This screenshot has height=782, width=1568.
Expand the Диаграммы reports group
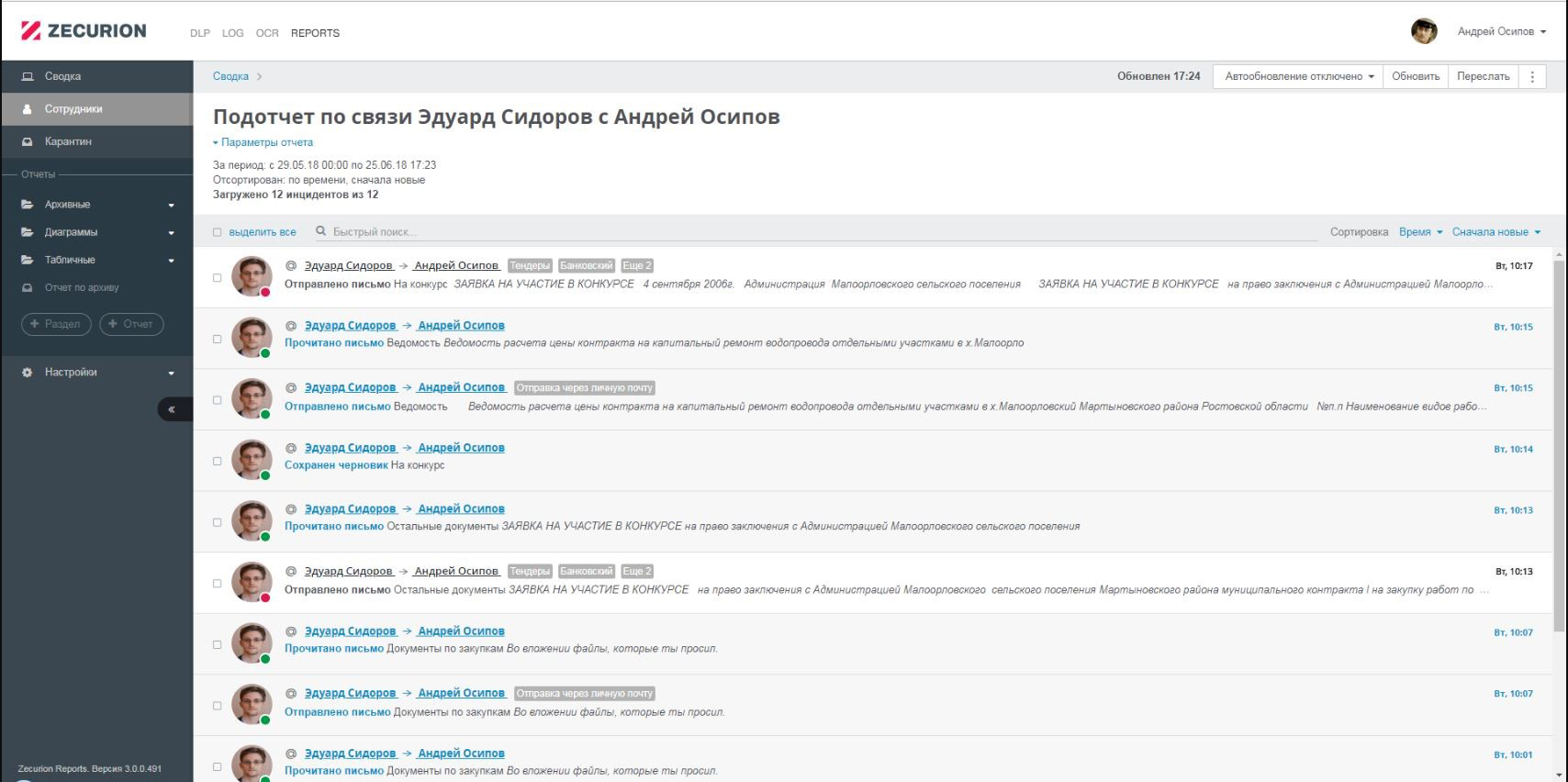pos(96,232)
